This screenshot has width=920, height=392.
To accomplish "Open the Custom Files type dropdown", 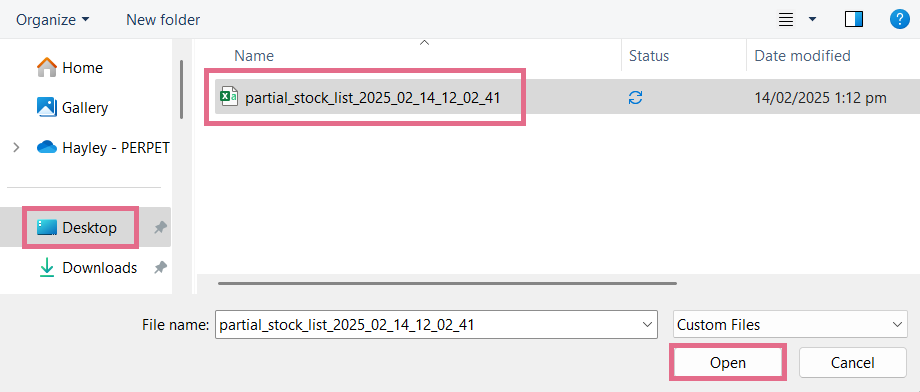I will click(790, 325).
